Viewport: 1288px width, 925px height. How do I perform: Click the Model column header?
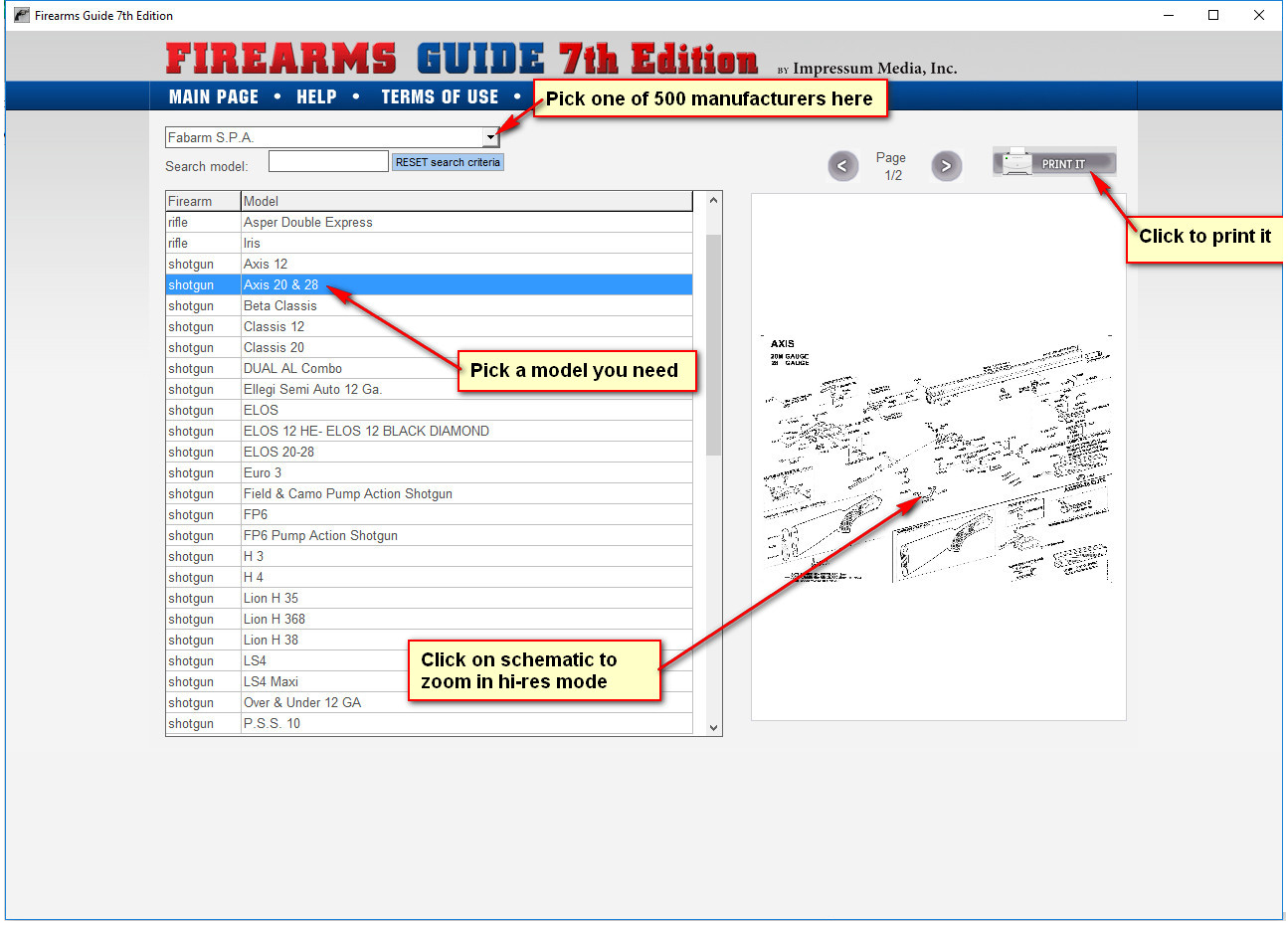[465, 201]
